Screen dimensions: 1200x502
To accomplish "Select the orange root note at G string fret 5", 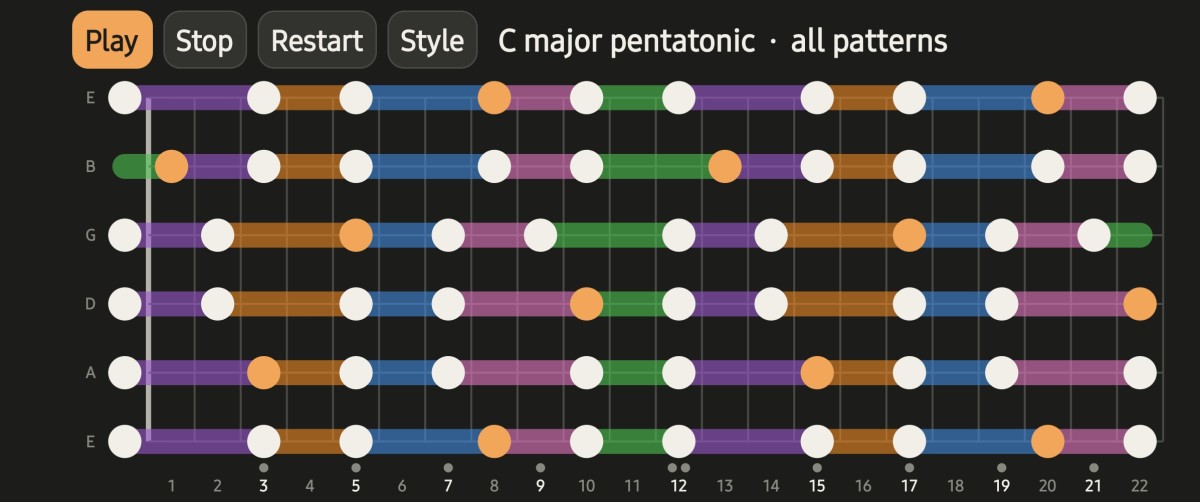I will point(355,235).
